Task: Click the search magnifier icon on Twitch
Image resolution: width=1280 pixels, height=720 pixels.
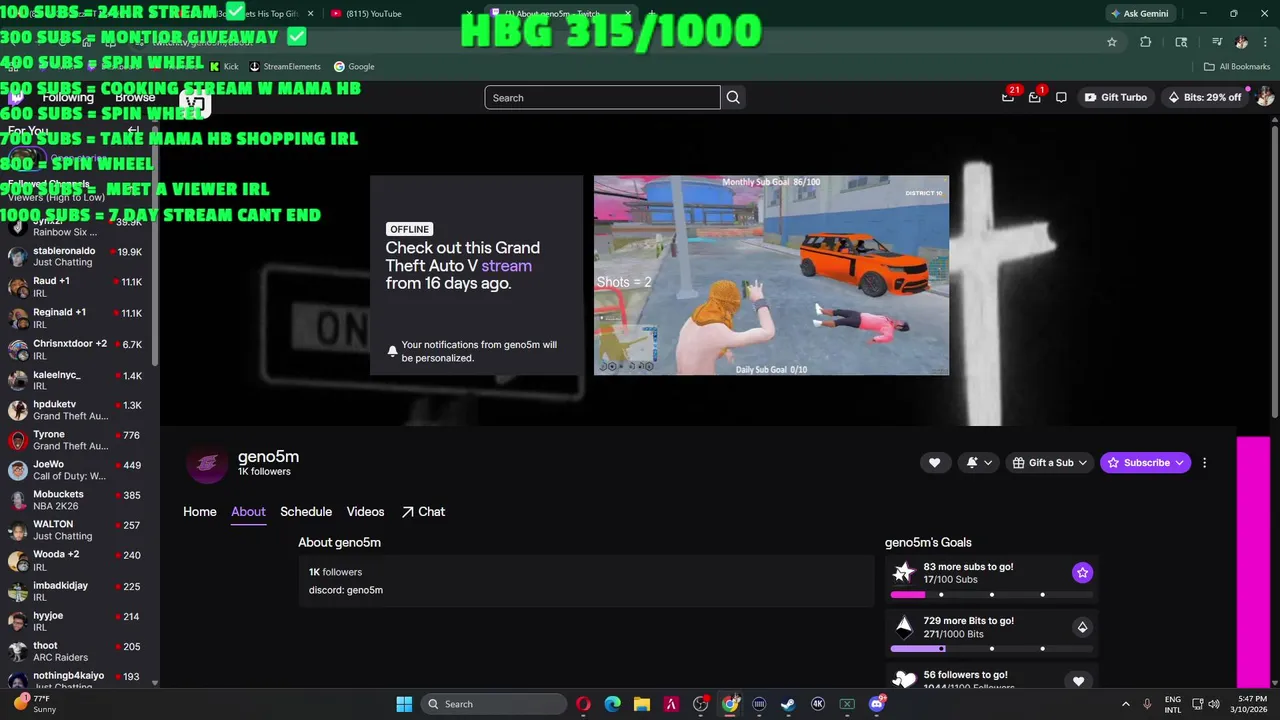Action: click(x=733, y=97)
